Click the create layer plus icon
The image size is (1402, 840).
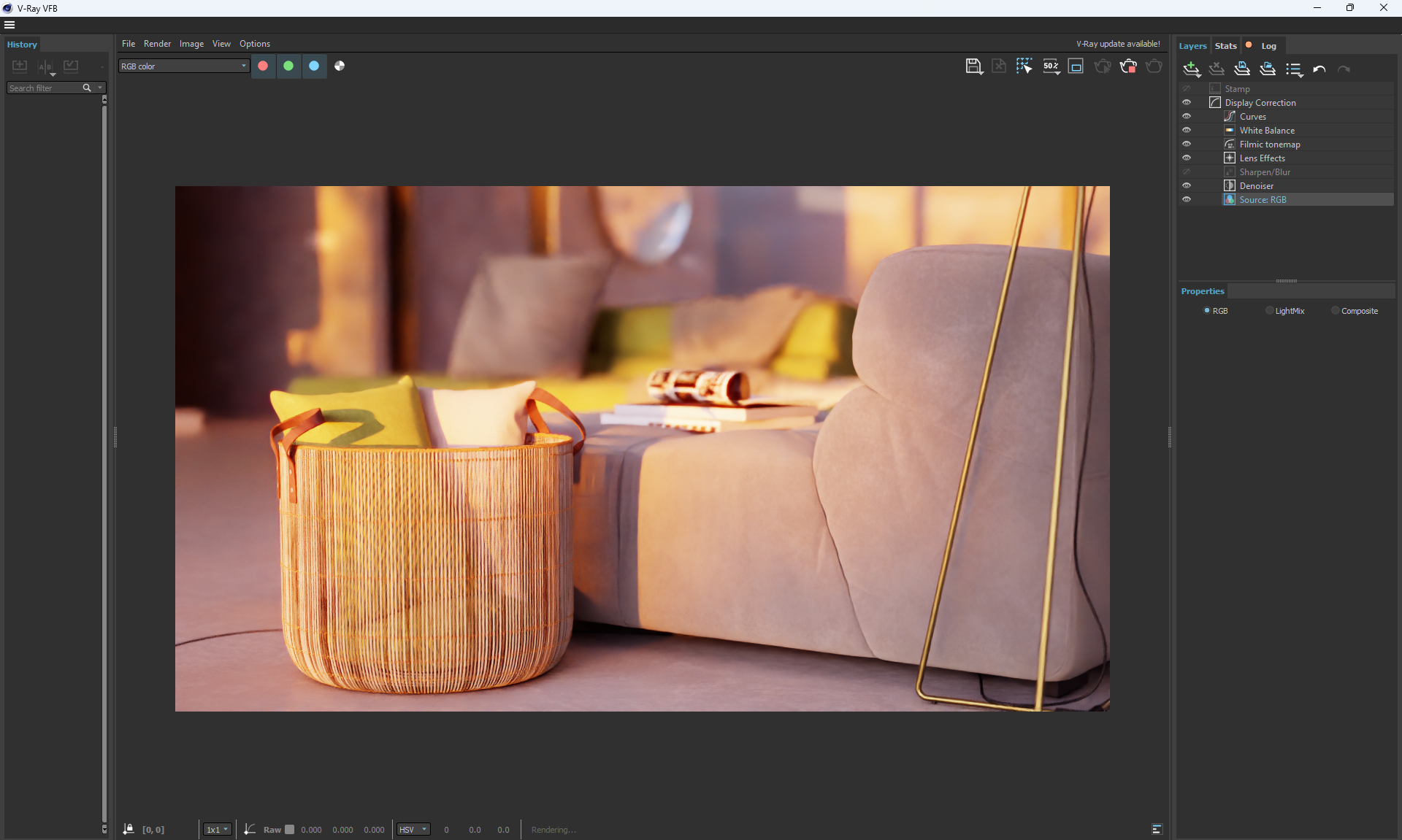tap(1191, 69)
